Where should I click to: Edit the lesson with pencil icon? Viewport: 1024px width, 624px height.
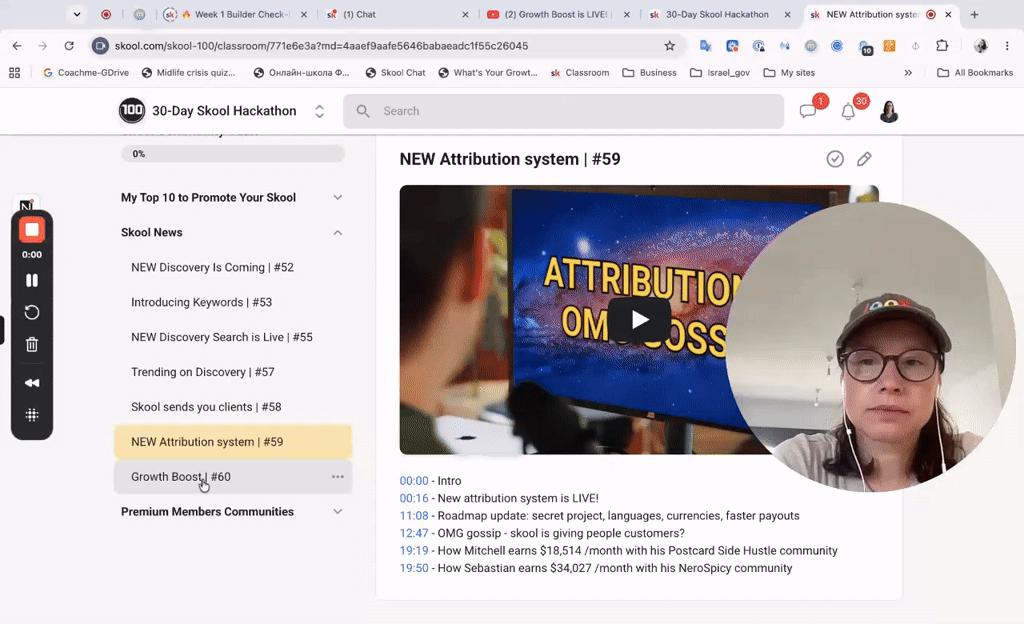(864, 159)
